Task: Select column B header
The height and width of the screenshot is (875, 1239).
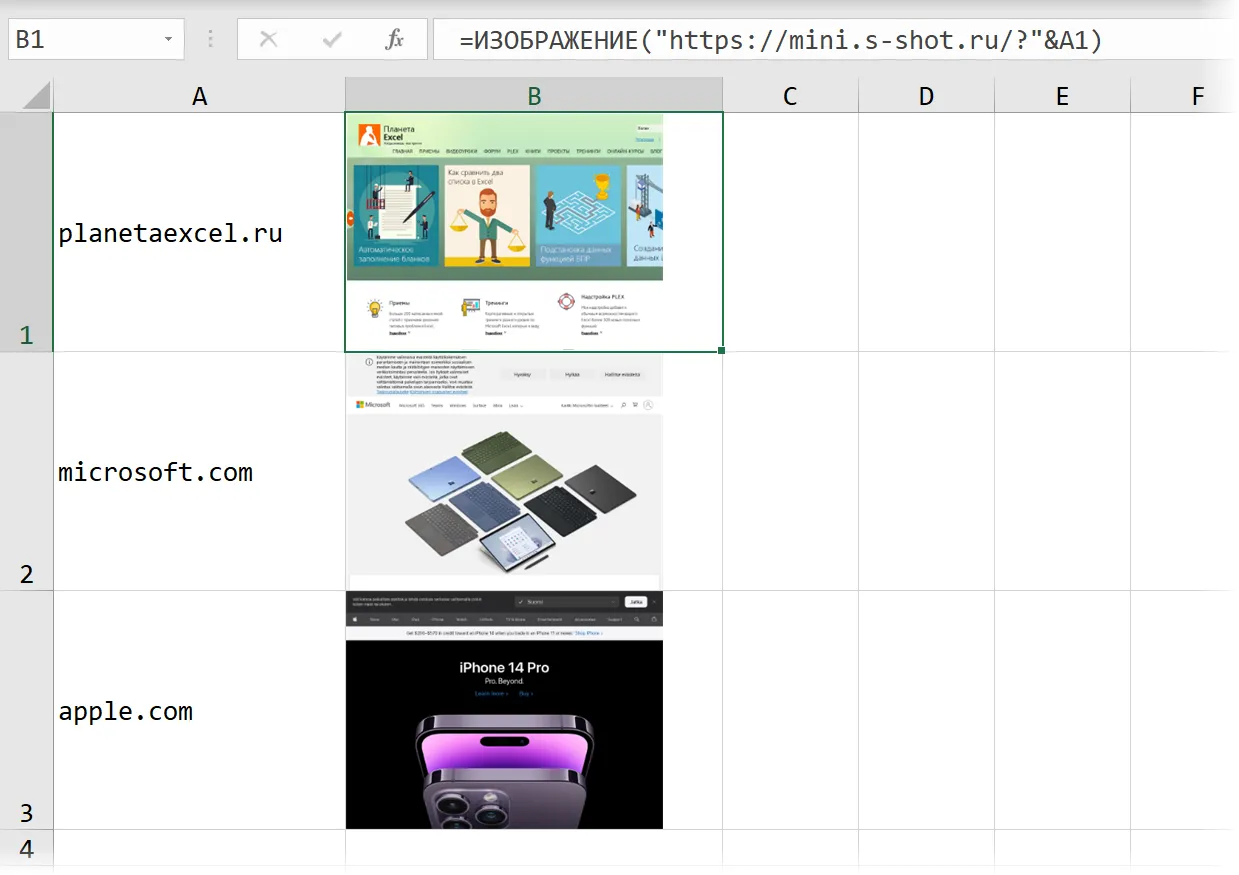Action: pyautogui.click(x=534, y=95)
